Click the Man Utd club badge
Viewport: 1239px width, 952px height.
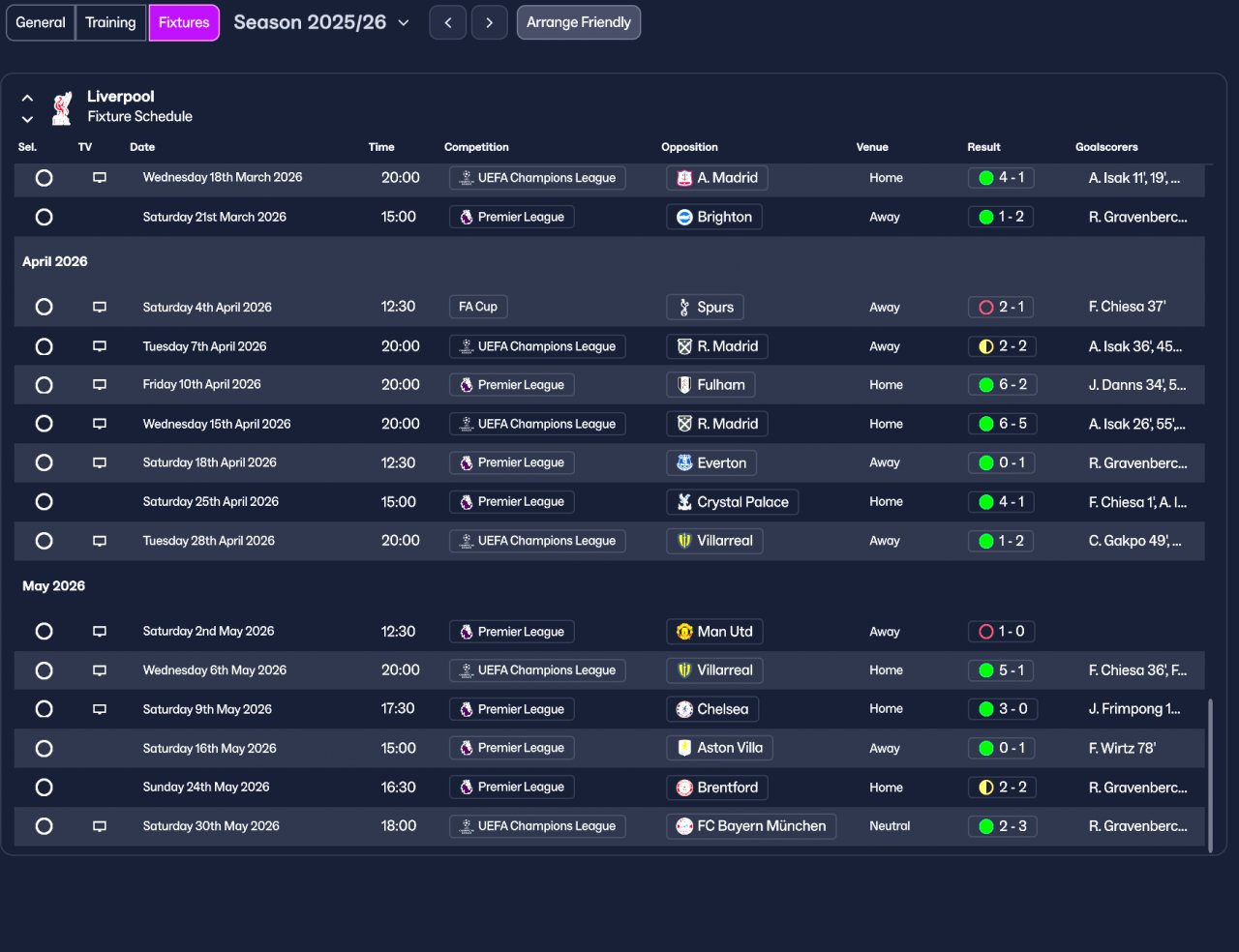[x=684, y=632]
